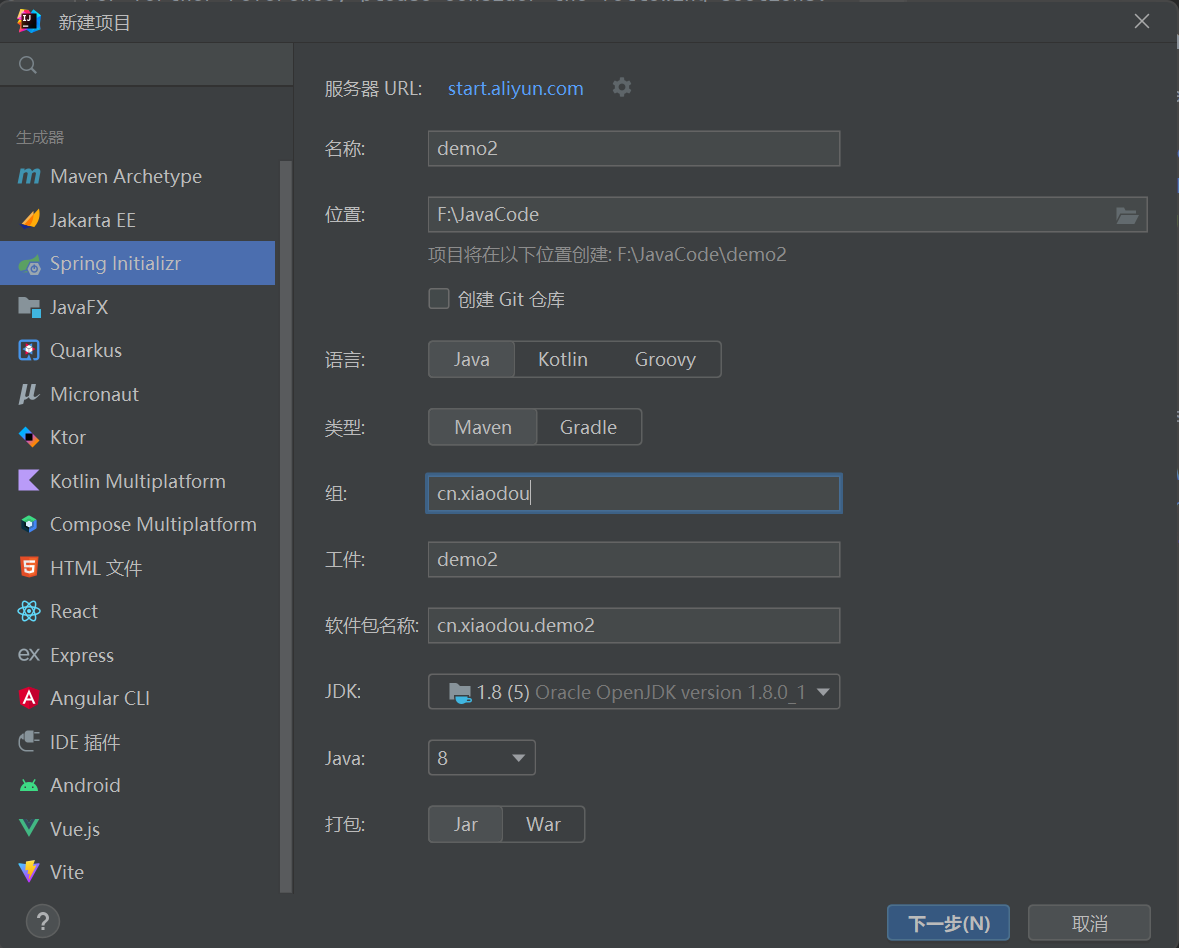This screenshot has width=1179, height=948.
Task: Select Quarkus generator
Action: tap(138, 350)
